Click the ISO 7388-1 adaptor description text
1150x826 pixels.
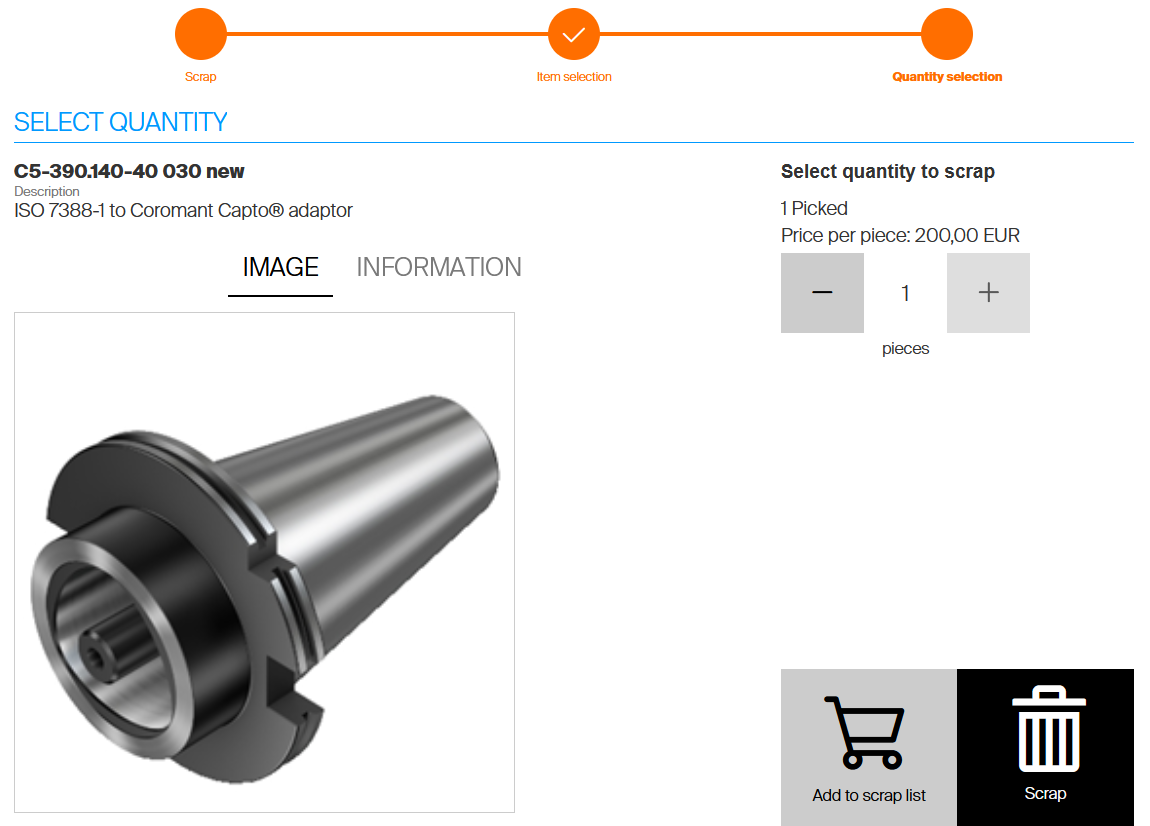tap(183, 211)
